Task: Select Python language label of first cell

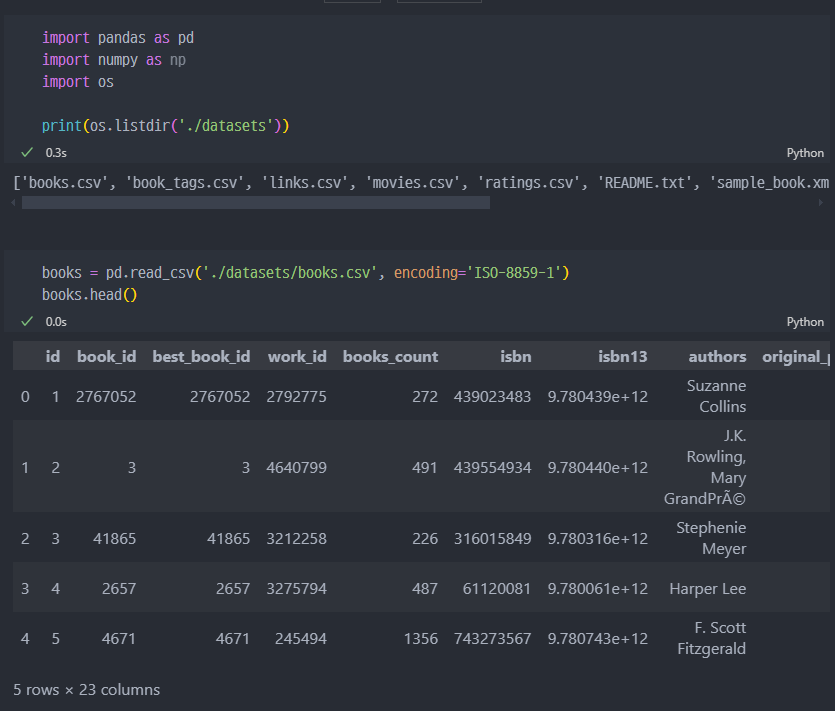Action: tap(805, 153)
